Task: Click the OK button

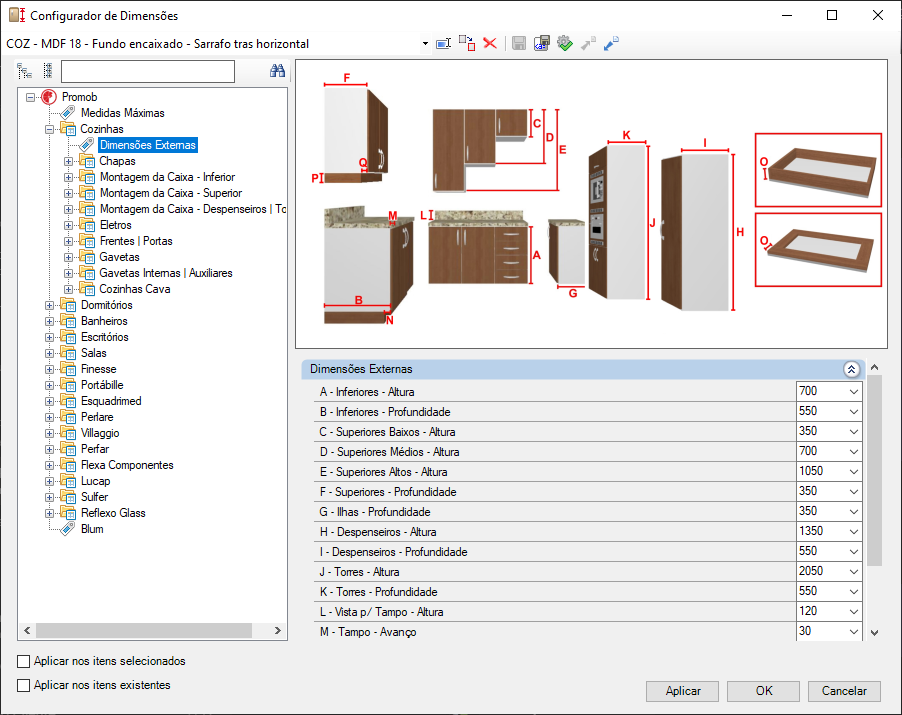Action: click(x=763, y=691)
